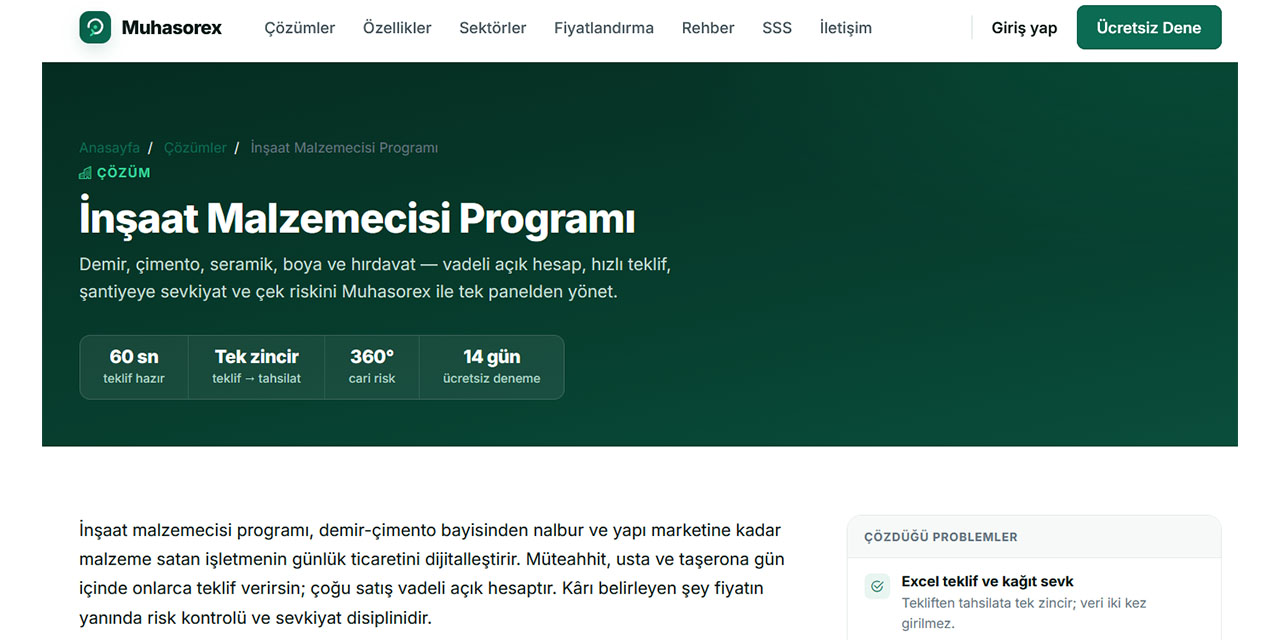This screenshot has height=640, width=1280.
Task: Start with the Ücretsiz Dene button
Action: tap(1149, 27)
